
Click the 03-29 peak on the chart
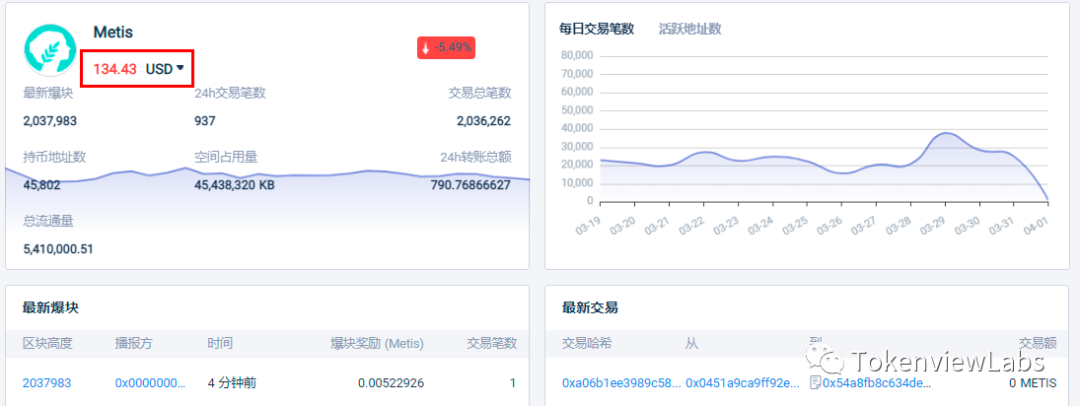945,132
